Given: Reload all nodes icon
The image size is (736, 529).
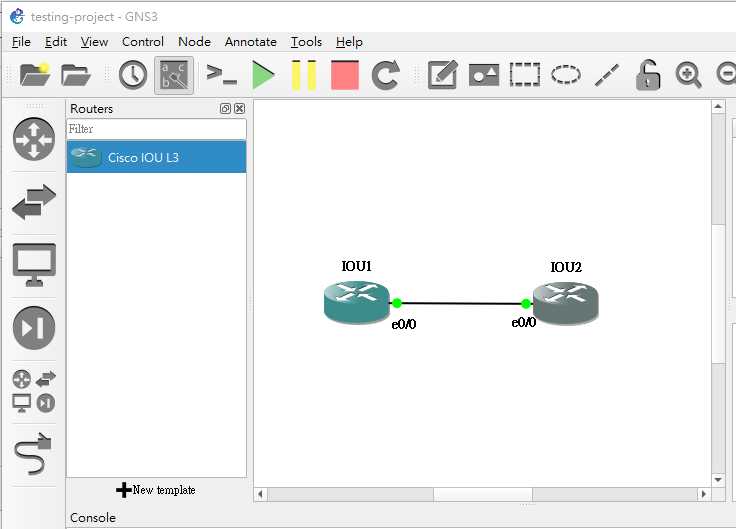Looking at the screenshot, I should (x=385, y=75).
